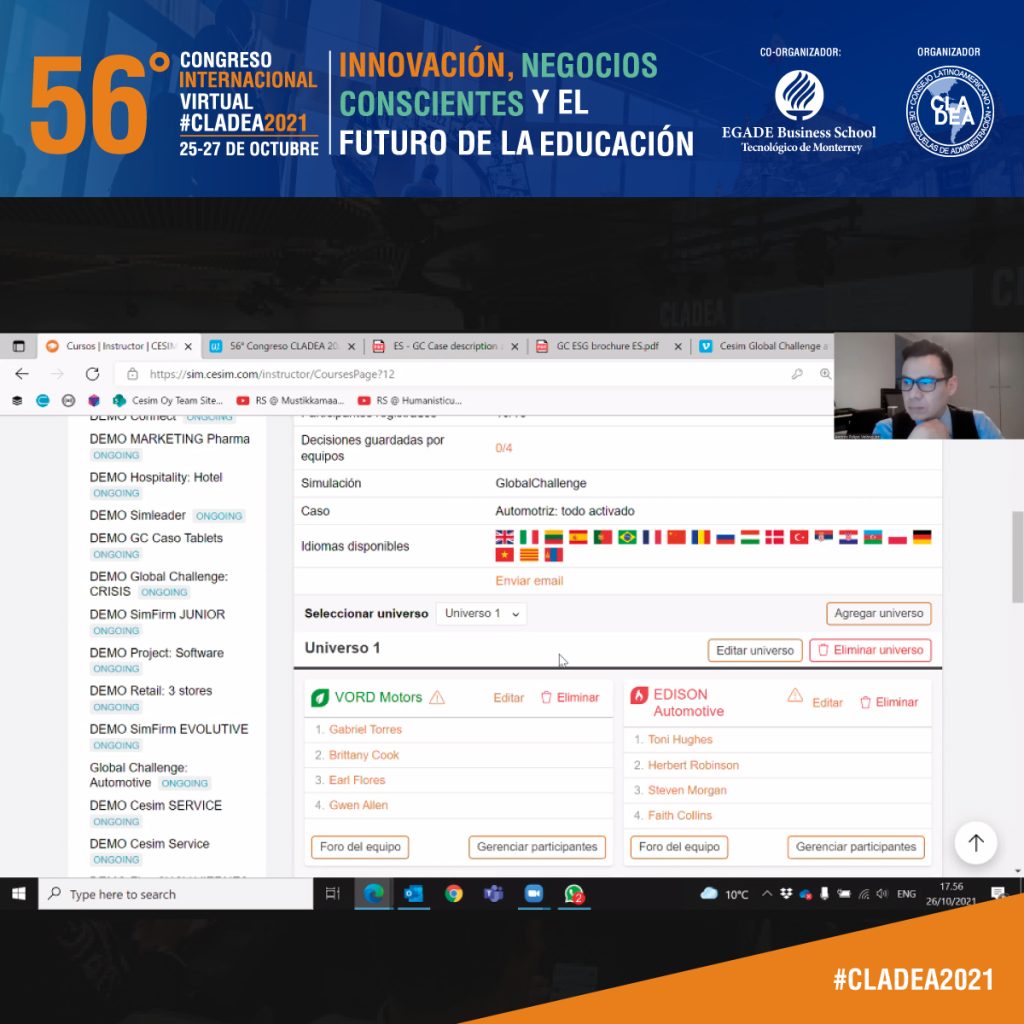Click the password key icon in address bar
The height and width of the screenshot is (1024, 1024).
(x=797, y=374)
